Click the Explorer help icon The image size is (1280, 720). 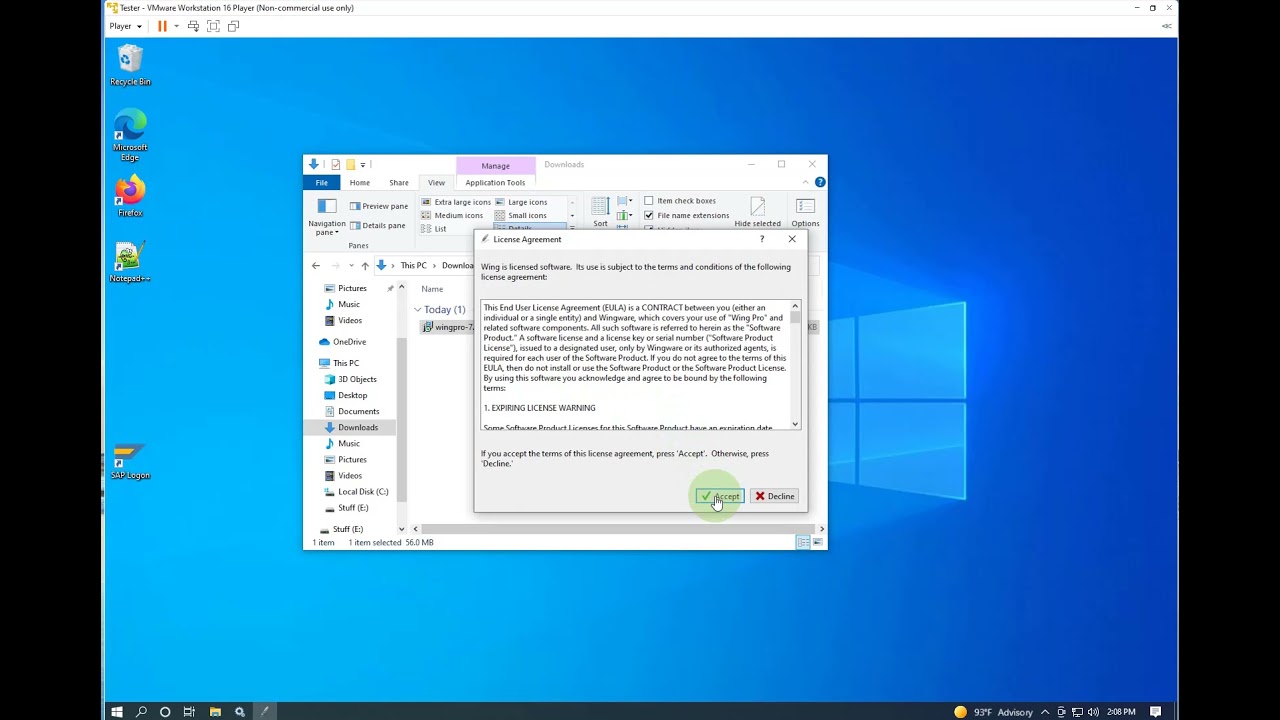click(820, 182)
